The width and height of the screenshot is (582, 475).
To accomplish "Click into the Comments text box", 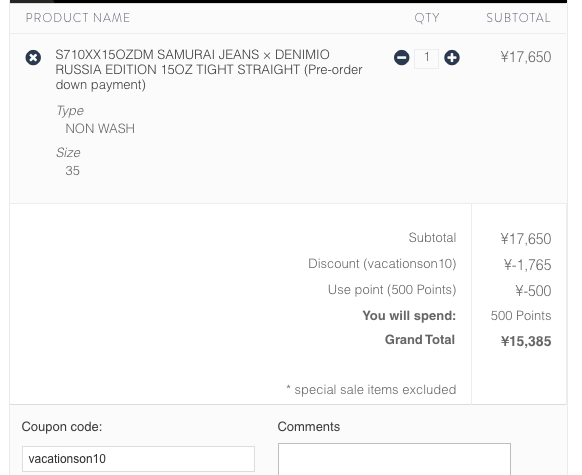I will [x=394, y=459].
